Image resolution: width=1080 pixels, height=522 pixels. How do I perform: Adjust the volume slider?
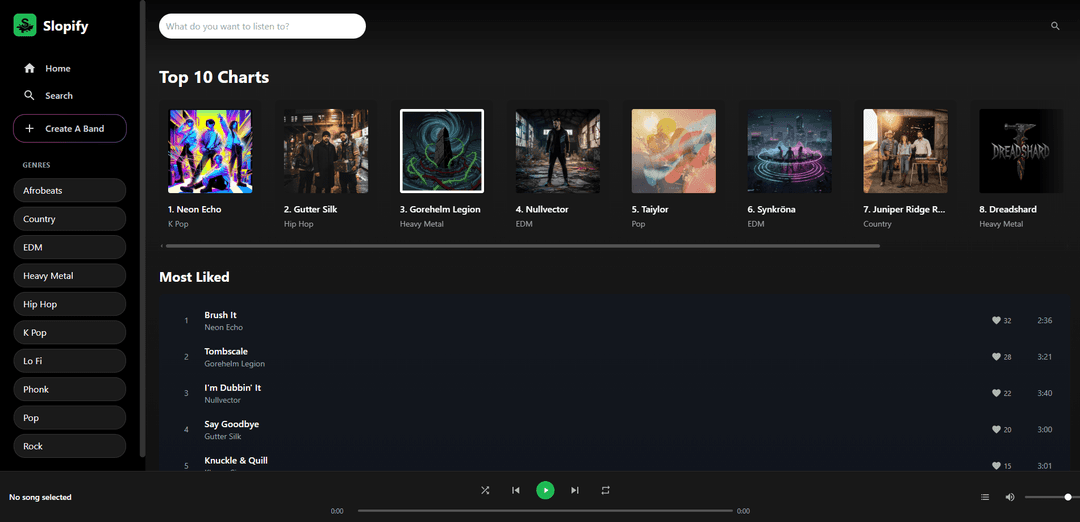click(x=1048, y=497)
